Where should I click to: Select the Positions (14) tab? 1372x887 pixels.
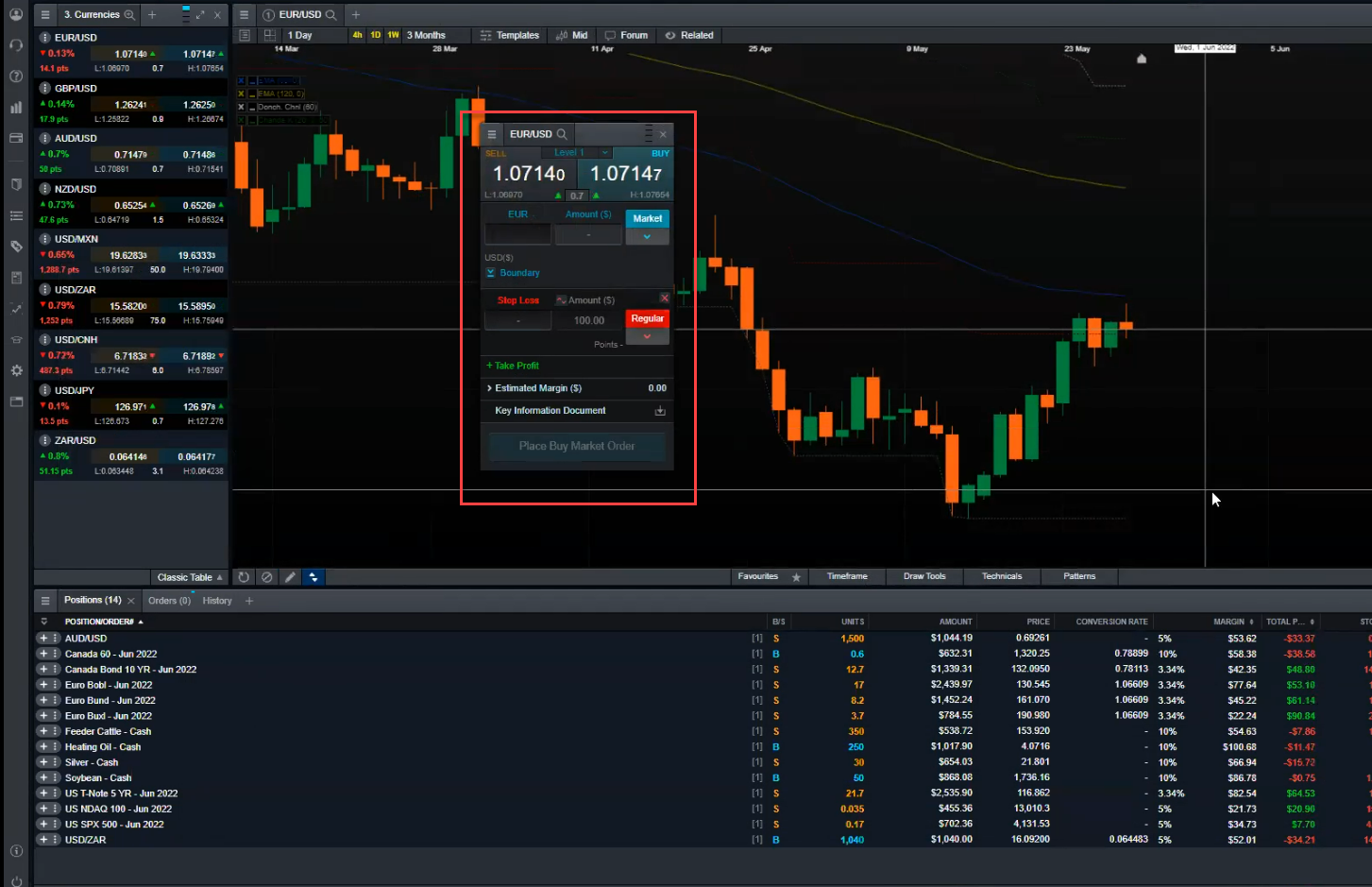pyautogui.click(x=93, y=601)
